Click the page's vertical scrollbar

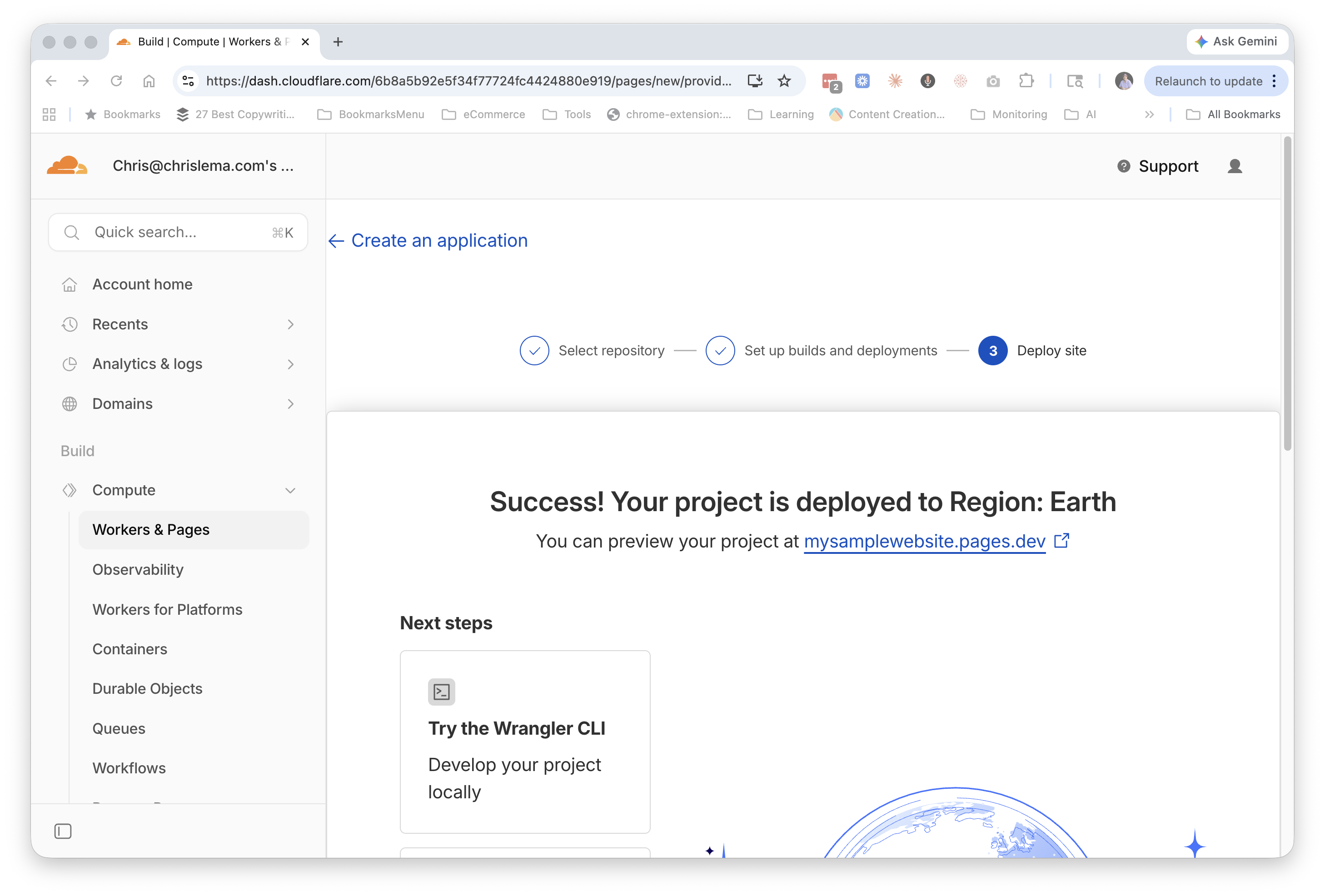click(1287, 293)
